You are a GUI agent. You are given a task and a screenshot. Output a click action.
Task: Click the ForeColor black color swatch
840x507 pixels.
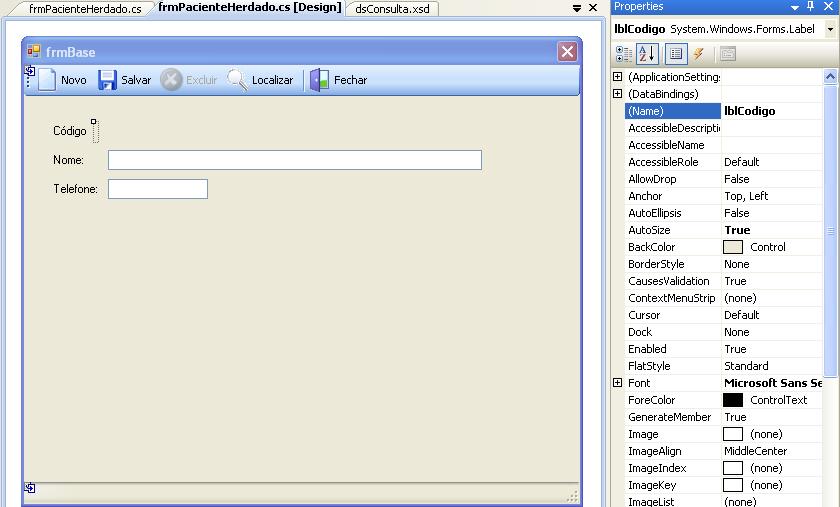point(733,400)
